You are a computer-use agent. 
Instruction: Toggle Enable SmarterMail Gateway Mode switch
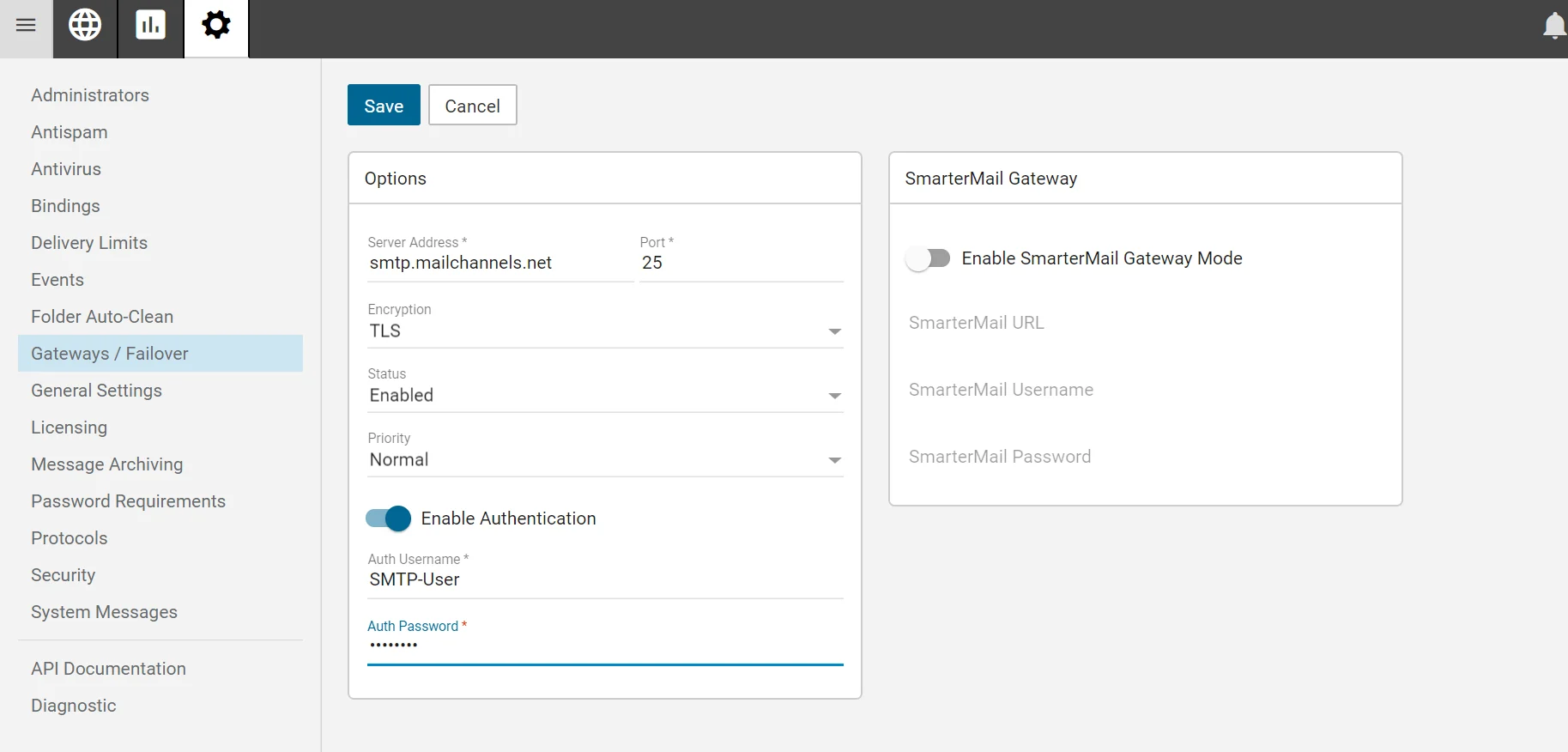point(928,258)
